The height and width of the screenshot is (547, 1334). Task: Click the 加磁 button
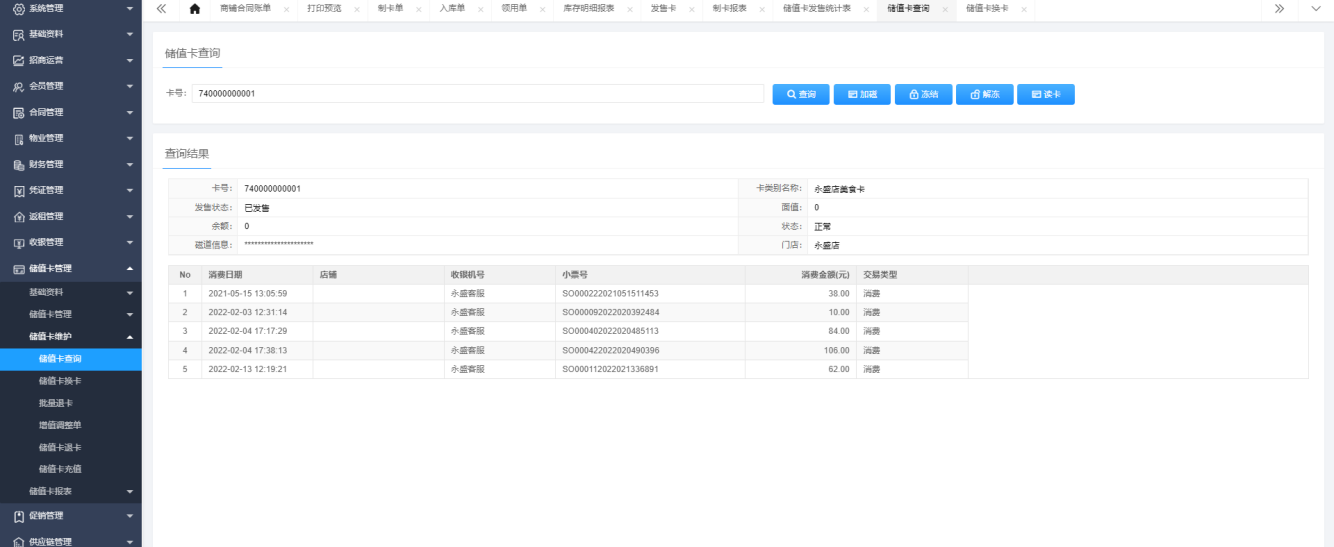tap(862, 94)
